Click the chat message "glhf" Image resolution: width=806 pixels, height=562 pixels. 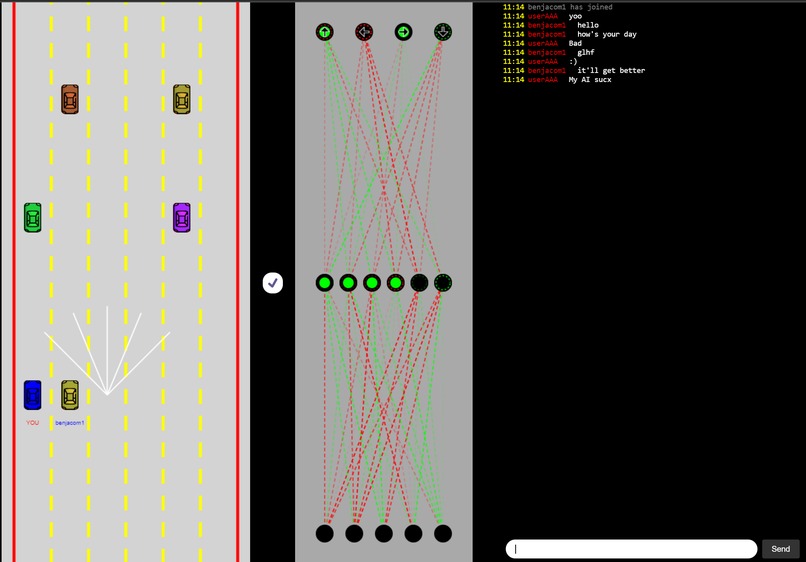point(585,52)
